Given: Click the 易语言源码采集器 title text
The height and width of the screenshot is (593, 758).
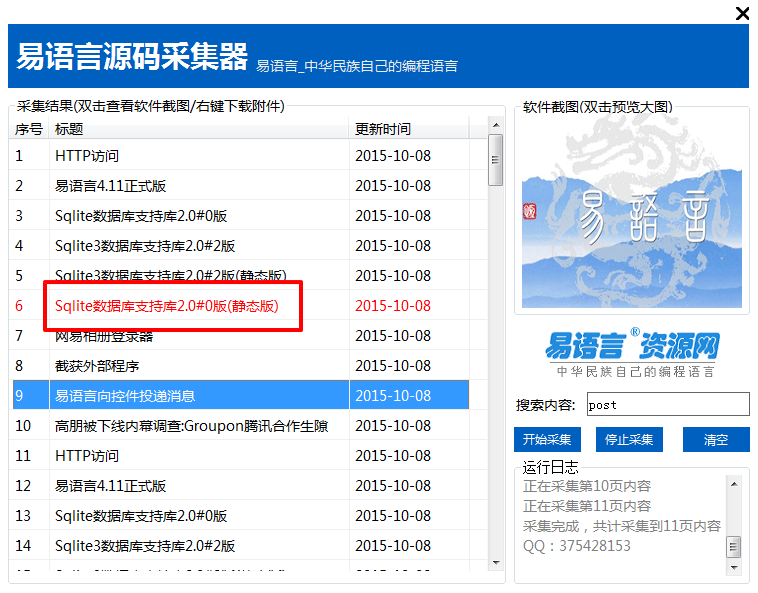Looking at the screenshot, I should tap(132, 57).
